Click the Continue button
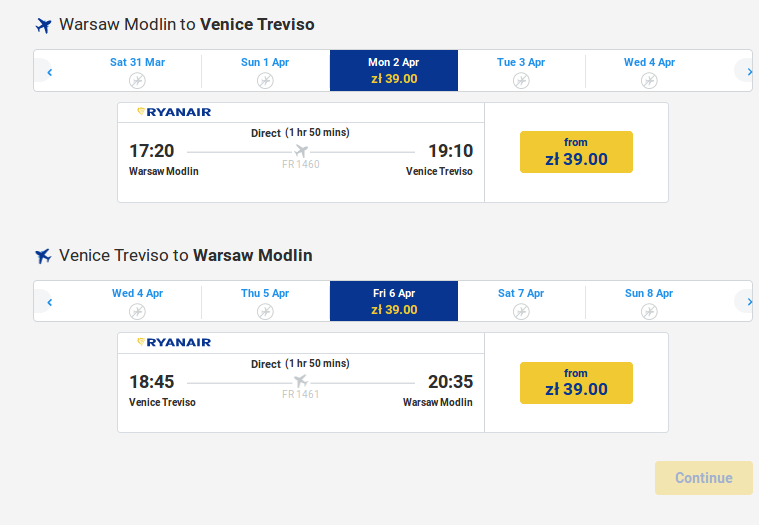This screenshot has width=759, height=525. click(704, 478)
